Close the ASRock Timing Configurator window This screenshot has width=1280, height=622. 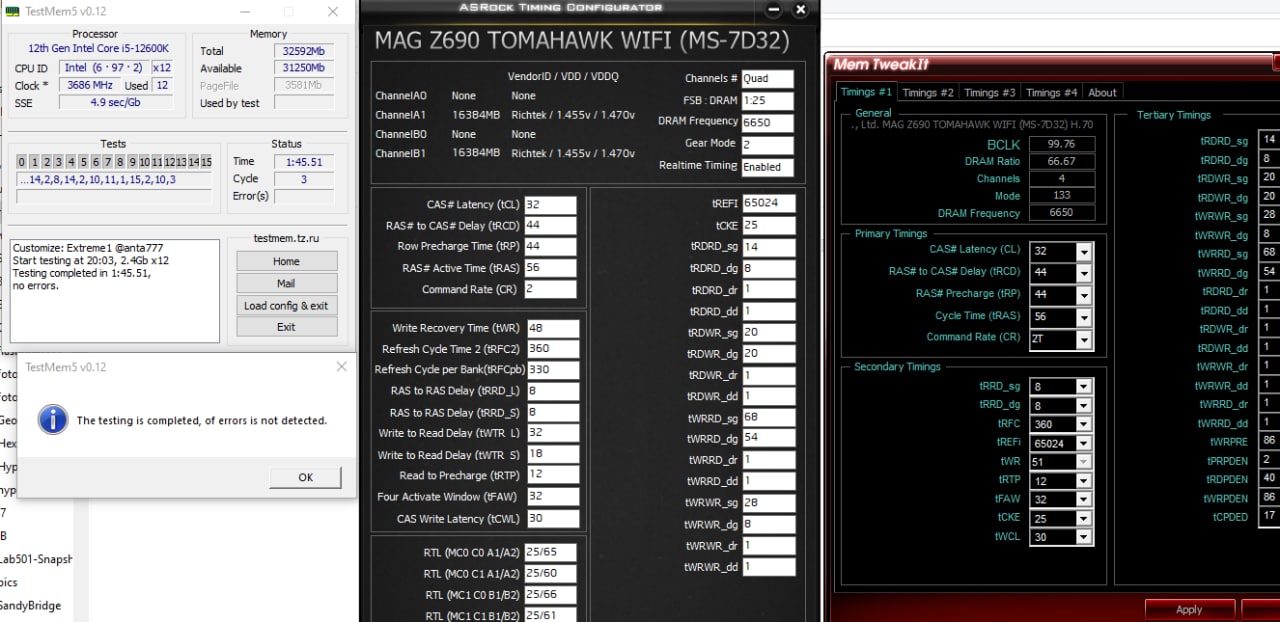800,10
